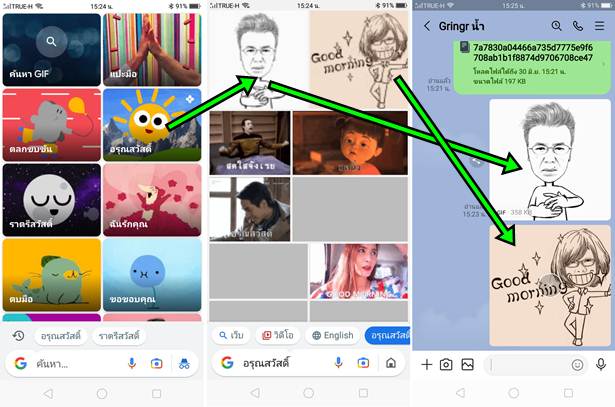The width and height of the screenshot is (615, 407).
Task: Select the ขอขอบคุณ GIF category
Action: 152,275
